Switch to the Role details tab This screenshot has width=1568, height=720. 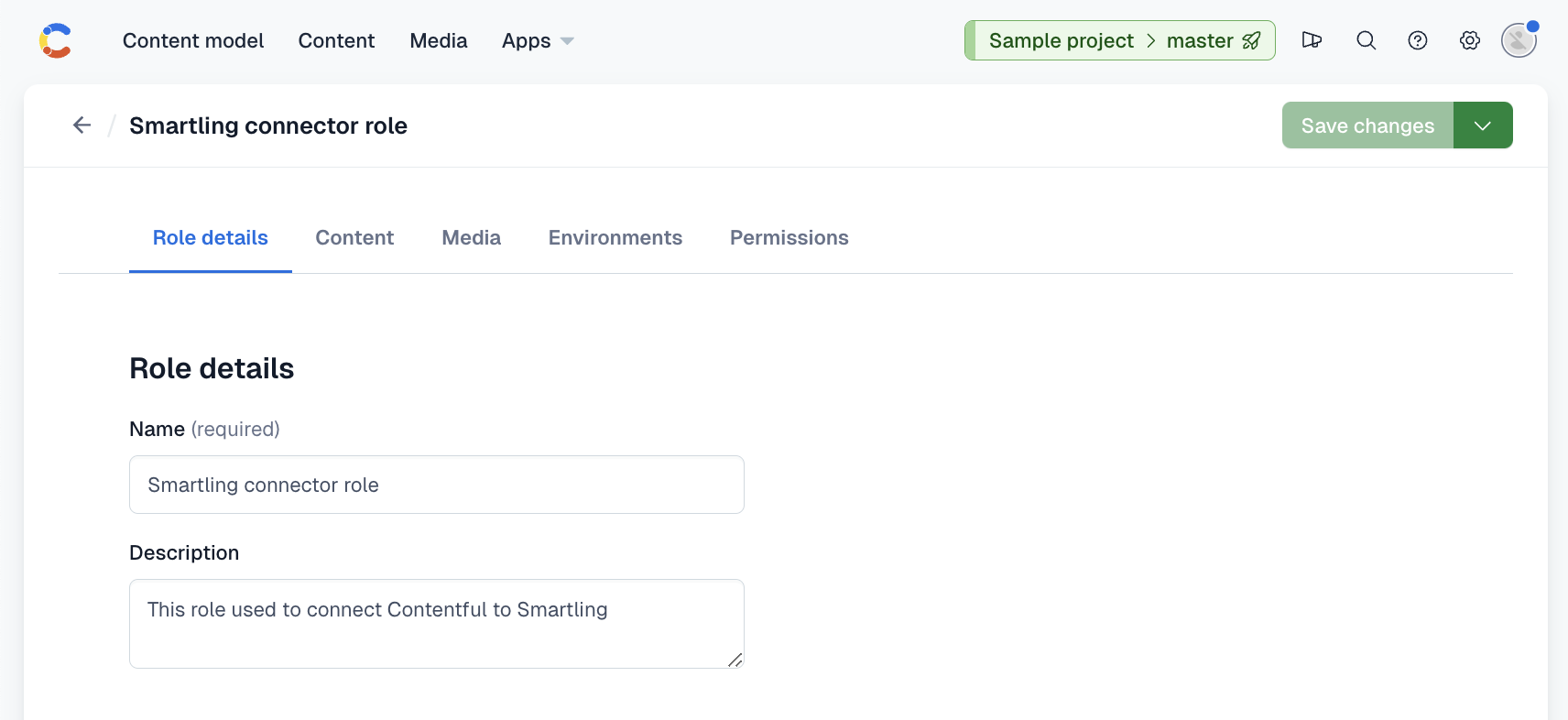(211, 238)
